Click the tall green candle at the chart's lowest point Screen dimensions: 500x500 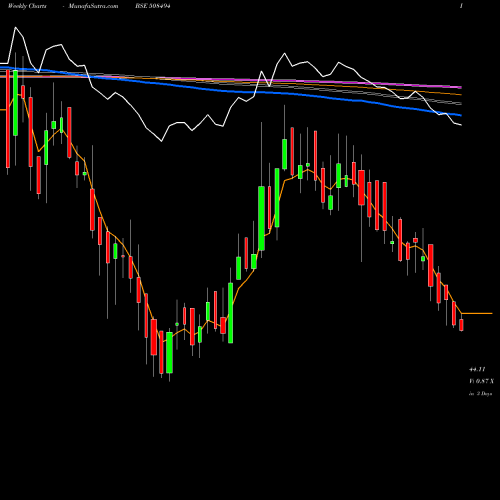[x=169, y=352]
